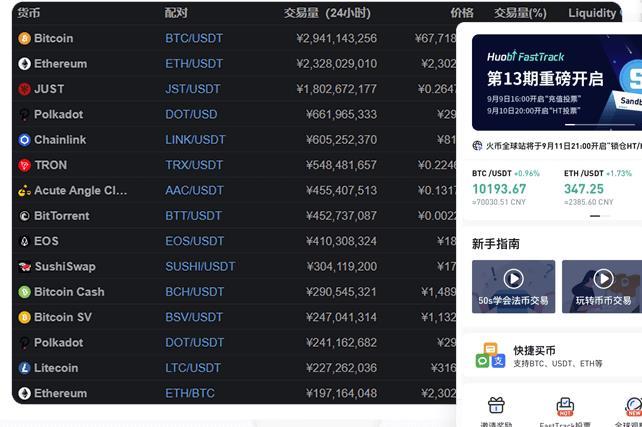Open the DOT/USDT pair link
Screen dimensions: 642x427
tap(194, 343)
